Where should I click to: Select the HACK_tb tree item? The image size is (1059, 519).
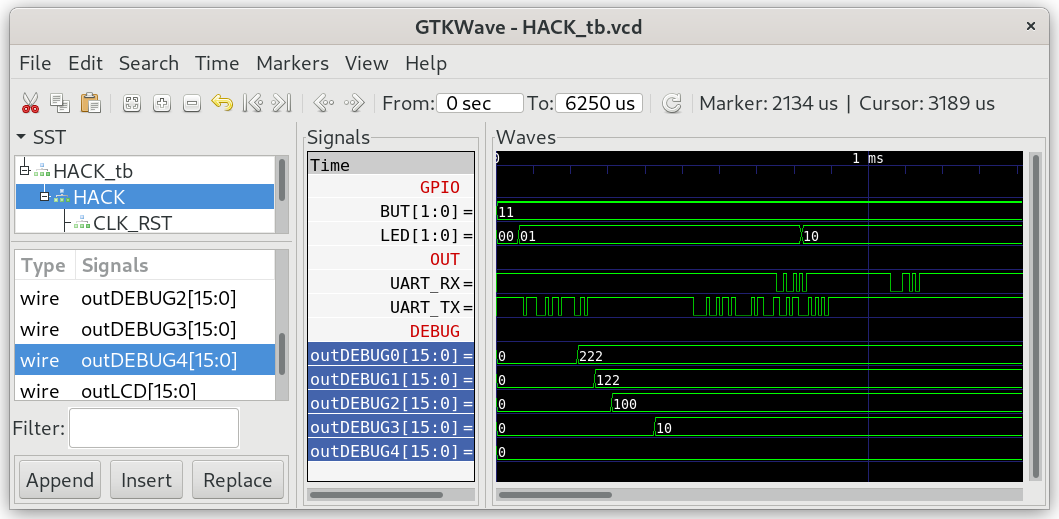[93, 171]
